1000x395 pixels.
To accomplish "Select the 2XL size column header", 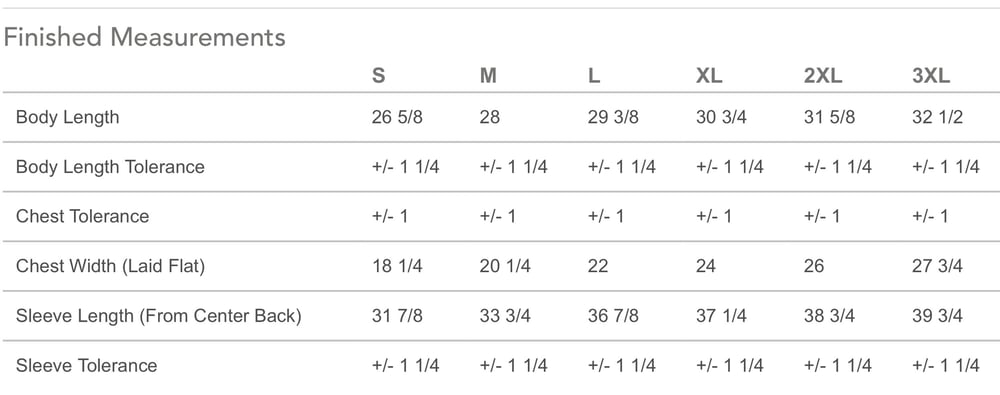I will coord(823,76).
